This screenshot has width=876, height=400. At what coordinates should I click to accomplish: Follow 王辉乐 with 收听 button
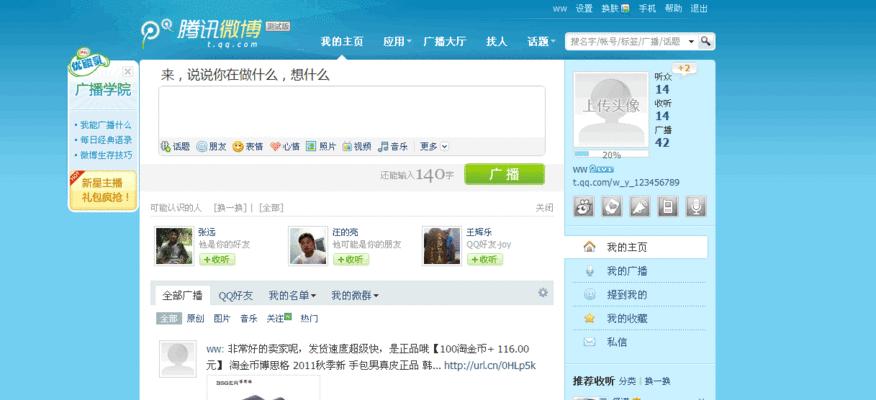[485, 259]
